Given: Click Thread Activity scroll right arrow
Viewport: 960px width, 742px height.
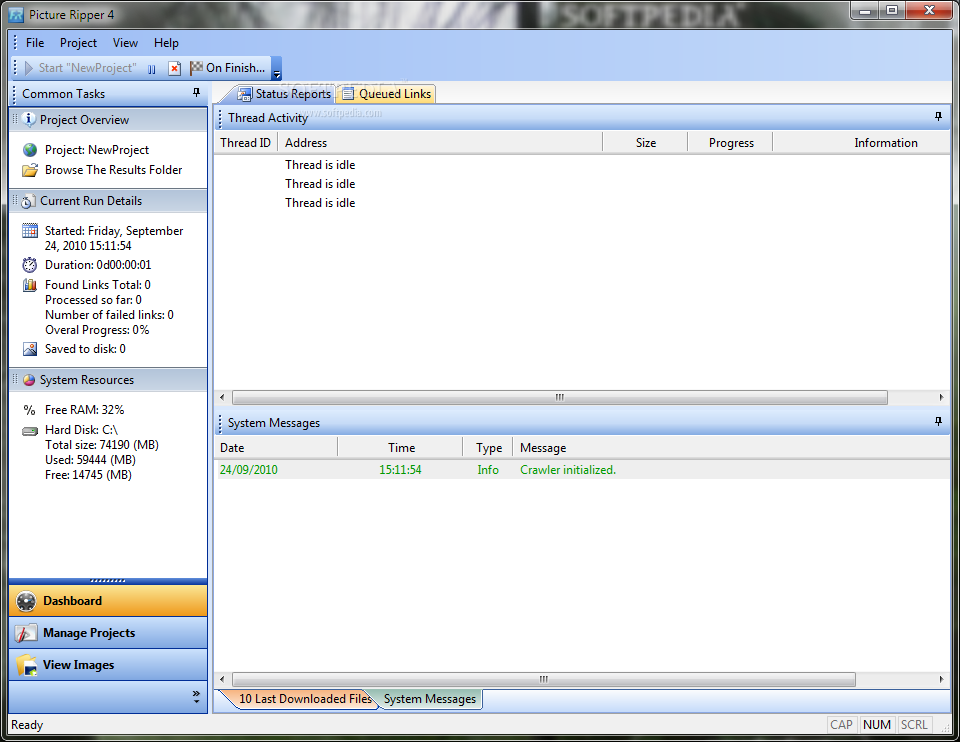Looking at the screenshot, I should (941, 397).
